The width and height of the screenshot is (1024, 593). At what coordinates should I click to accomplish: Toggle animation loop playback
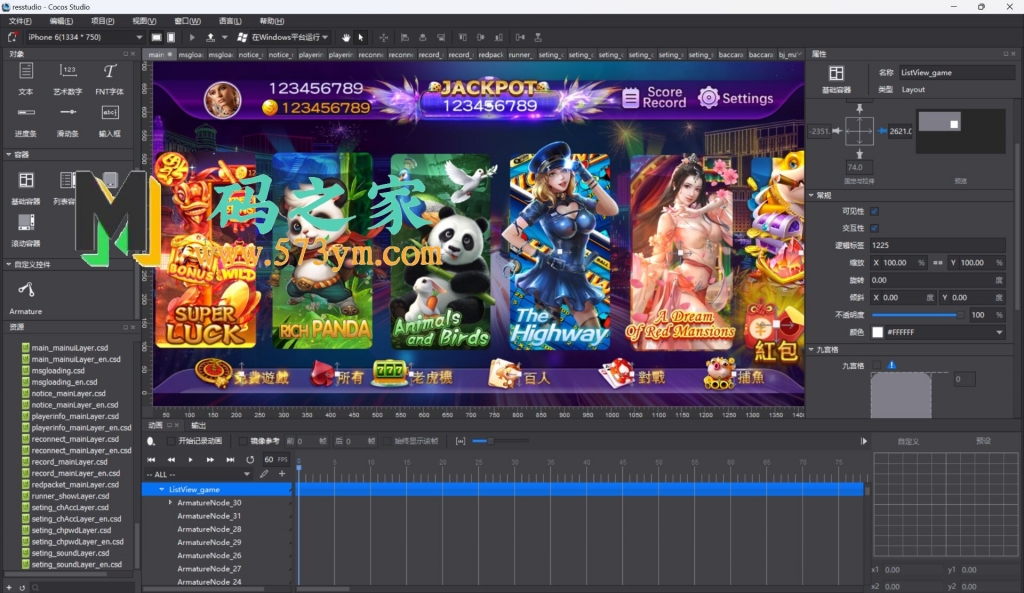click(250, 460)
